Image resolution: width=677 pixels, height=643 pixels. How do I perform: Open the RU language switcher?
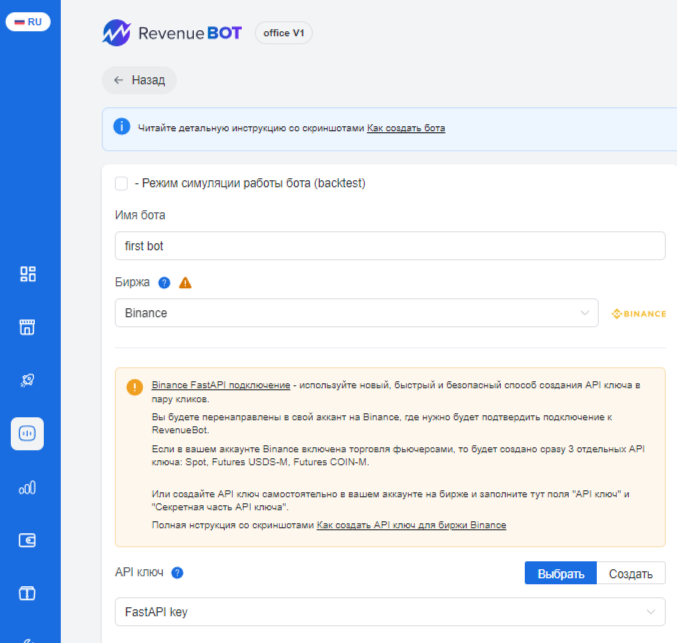tap(28, 21)
